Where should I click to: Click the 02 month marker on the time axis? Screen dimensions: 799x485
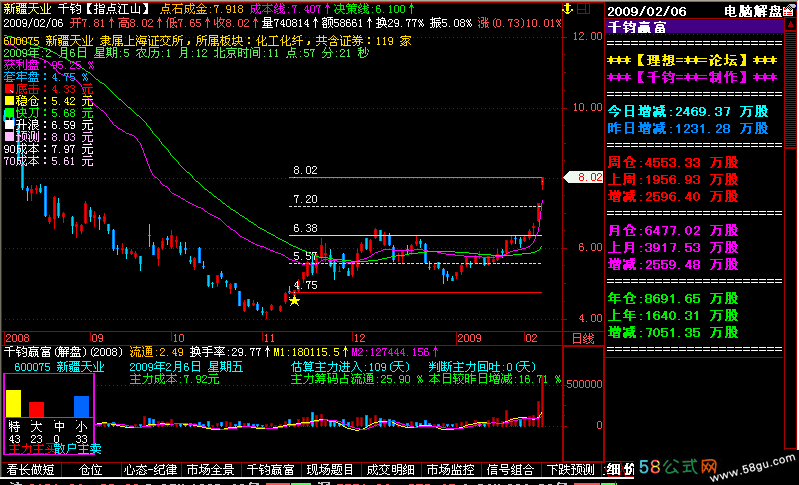tap(531, 338)
